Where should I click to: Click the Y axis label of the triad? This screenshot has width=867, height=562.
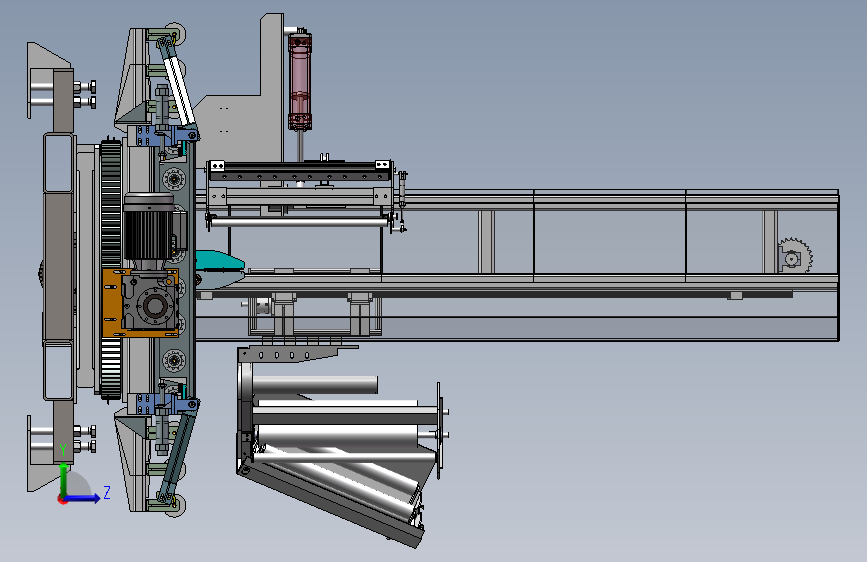(x=63, y=450)
